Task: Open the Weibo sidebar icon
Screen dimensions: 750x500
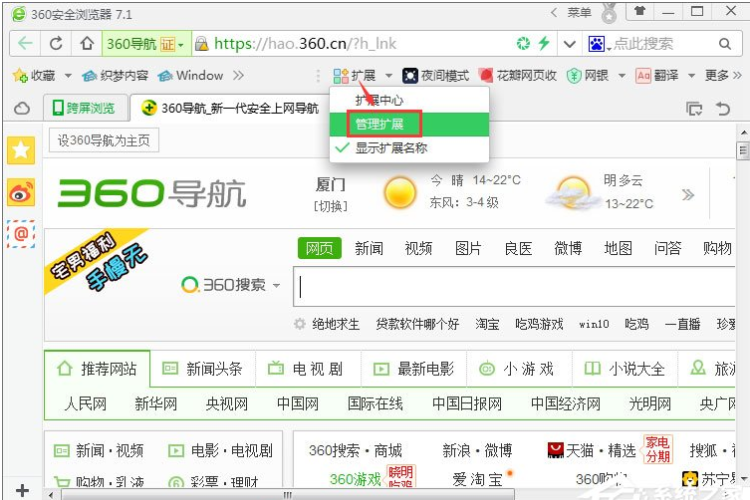Action: point(21,192)
